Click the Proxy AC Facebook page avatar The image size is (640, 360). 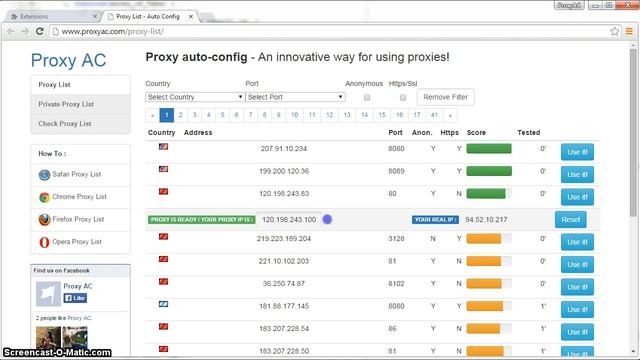[x=48, y=294]
